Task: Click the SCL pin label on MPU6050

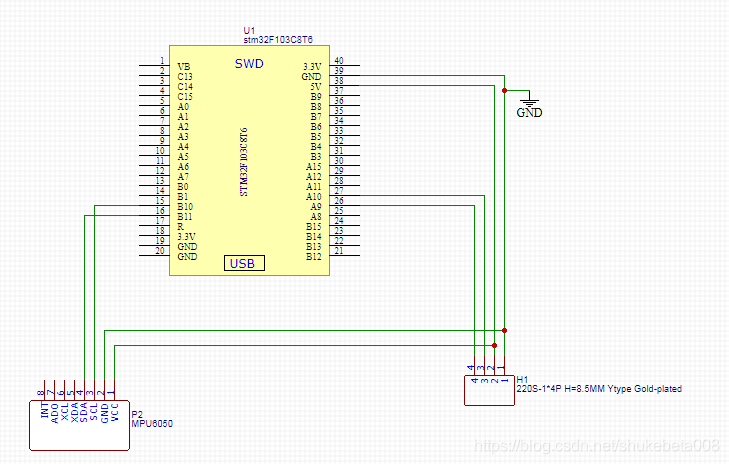Action: 94,412
